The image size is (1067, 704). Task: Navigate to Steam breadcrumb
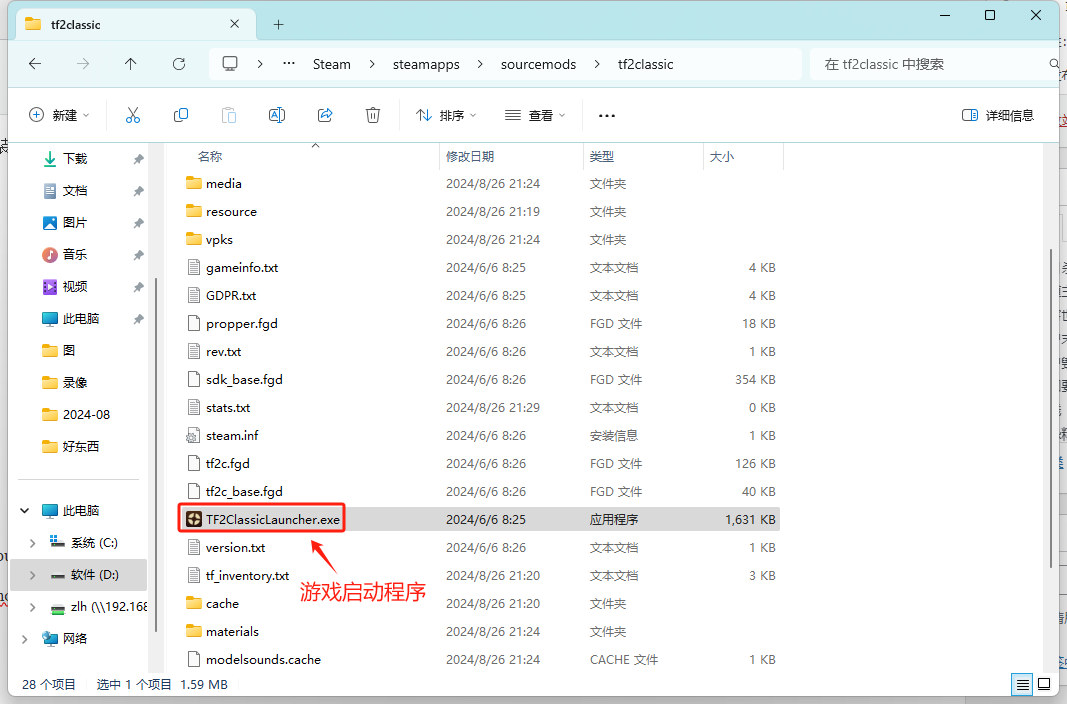pos(331,64)
